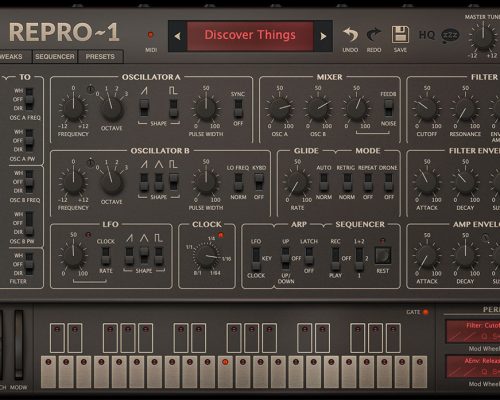500x400 pixels.
Task: Toggle the OSC A FREQ modulation routing switch
Action: pyautogui.click(x=29, y=99)
